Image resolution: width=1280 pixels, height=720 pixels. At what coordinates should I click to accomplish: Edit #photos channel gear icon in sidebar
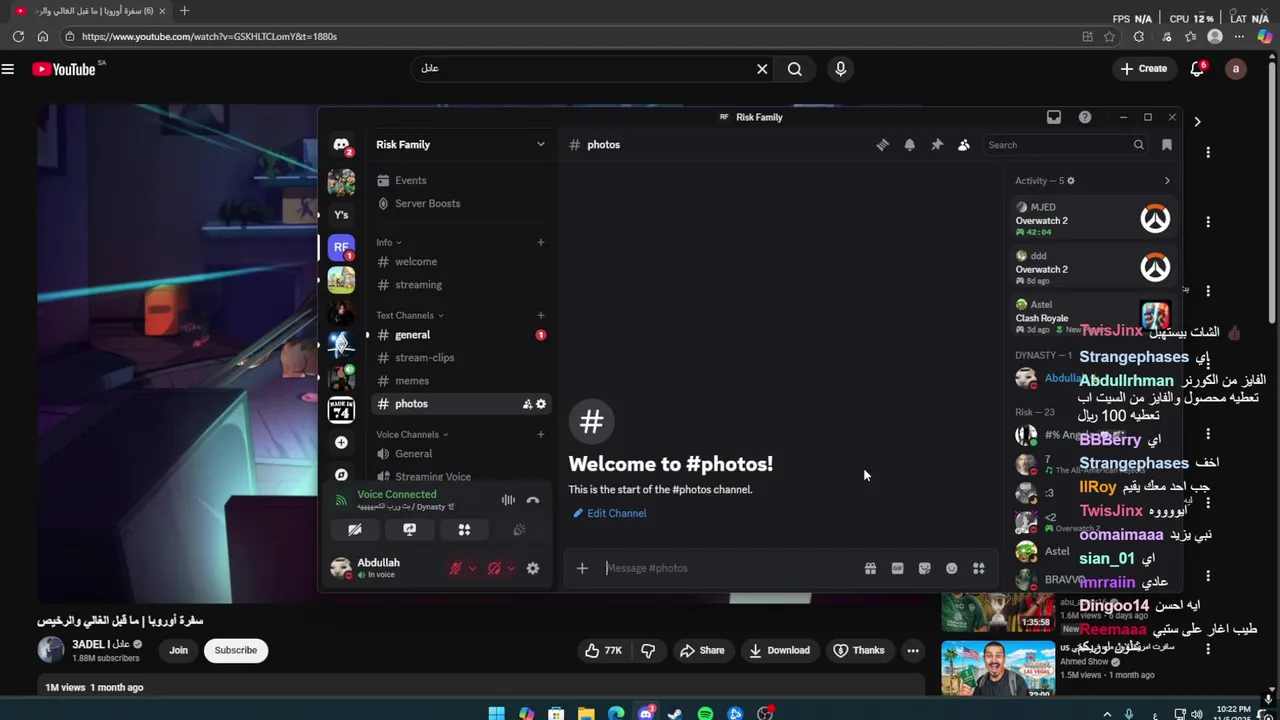[541, 404]
